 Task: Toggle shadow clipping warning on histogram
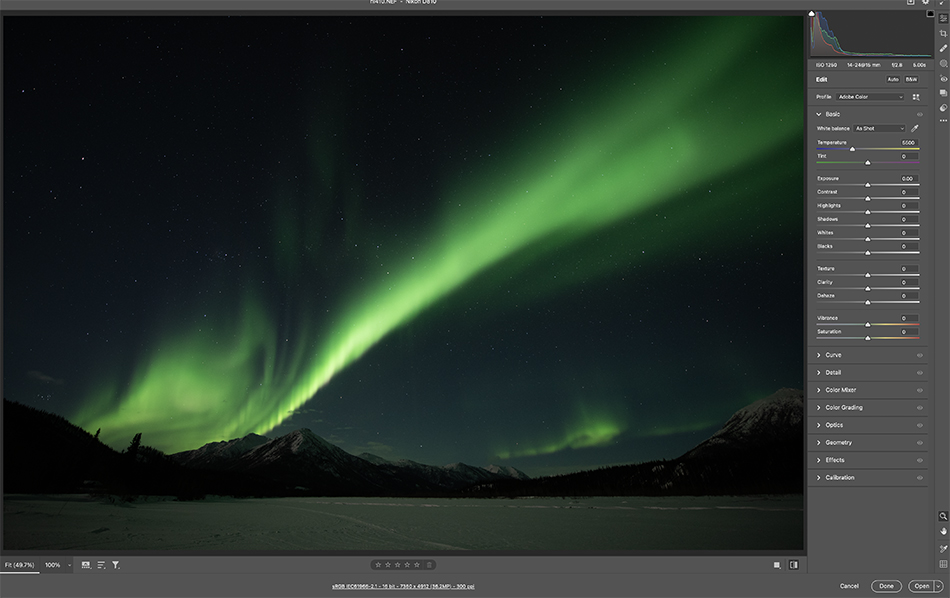pyautogui.click(x=812, y=14)
